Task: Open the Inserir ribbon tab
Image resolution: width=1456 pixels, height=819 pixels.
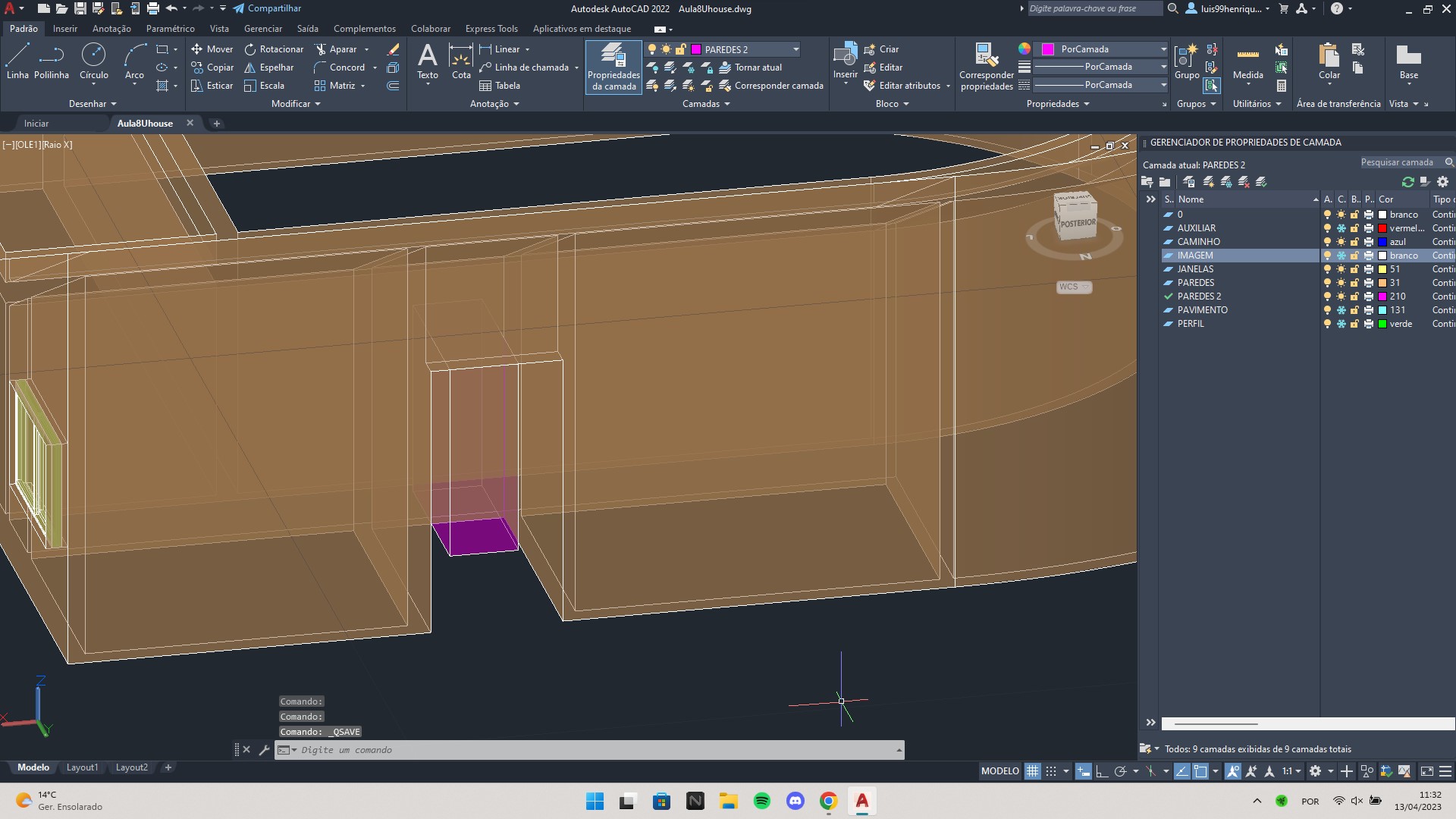Action: (65, 29)
